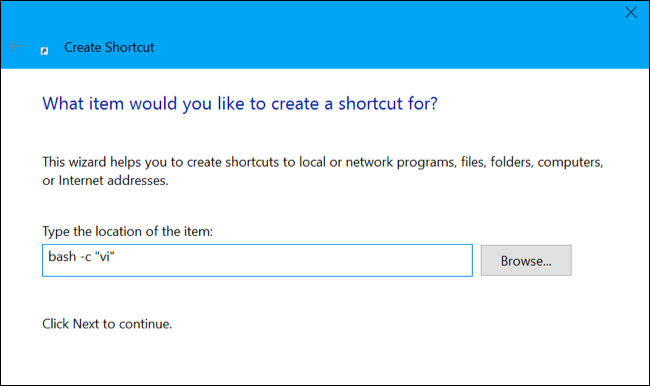Click the word "bash" in the location field
The image size is (650, 386).
62,257
